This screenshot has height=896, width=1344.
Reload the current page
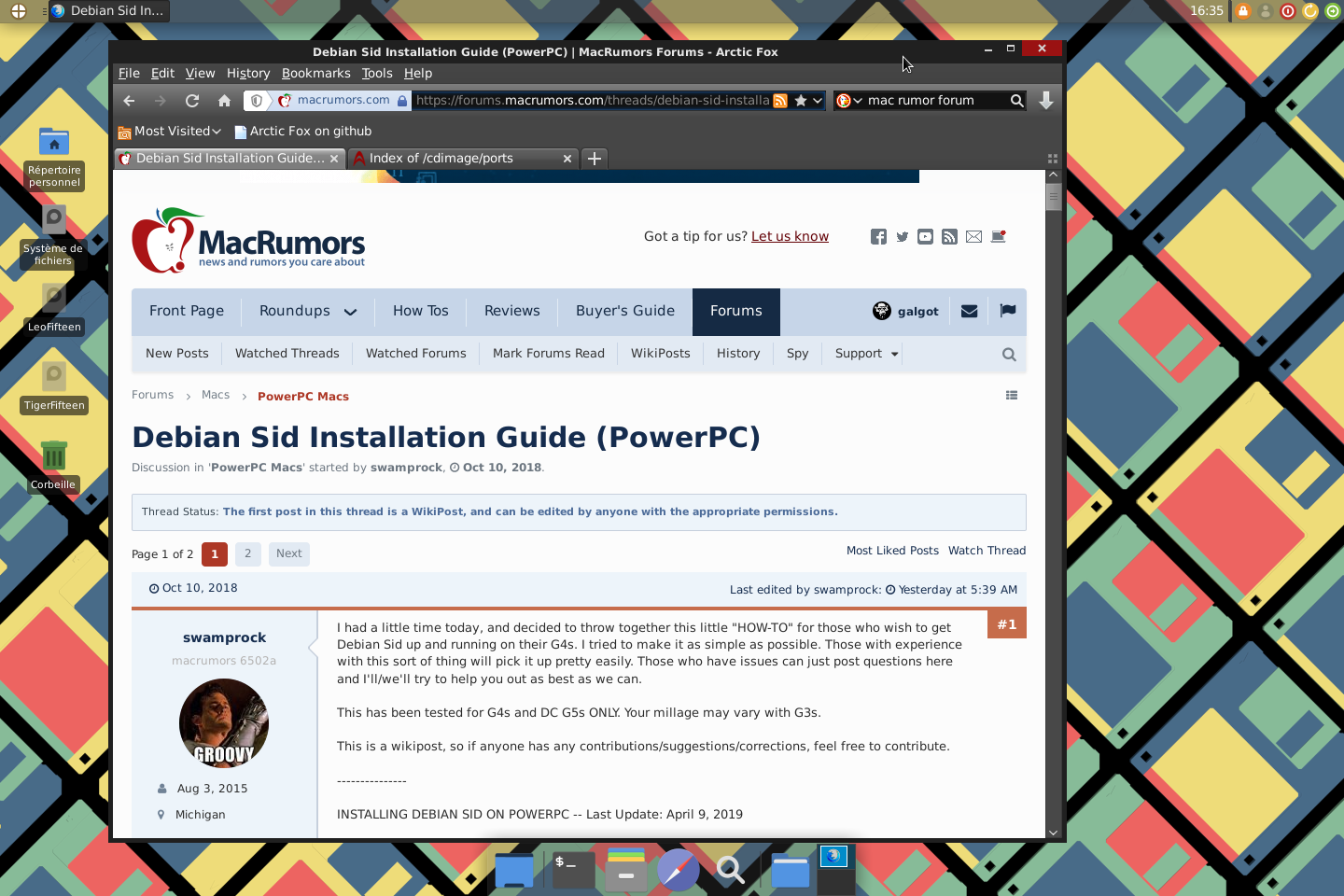(x=192, y=101)
